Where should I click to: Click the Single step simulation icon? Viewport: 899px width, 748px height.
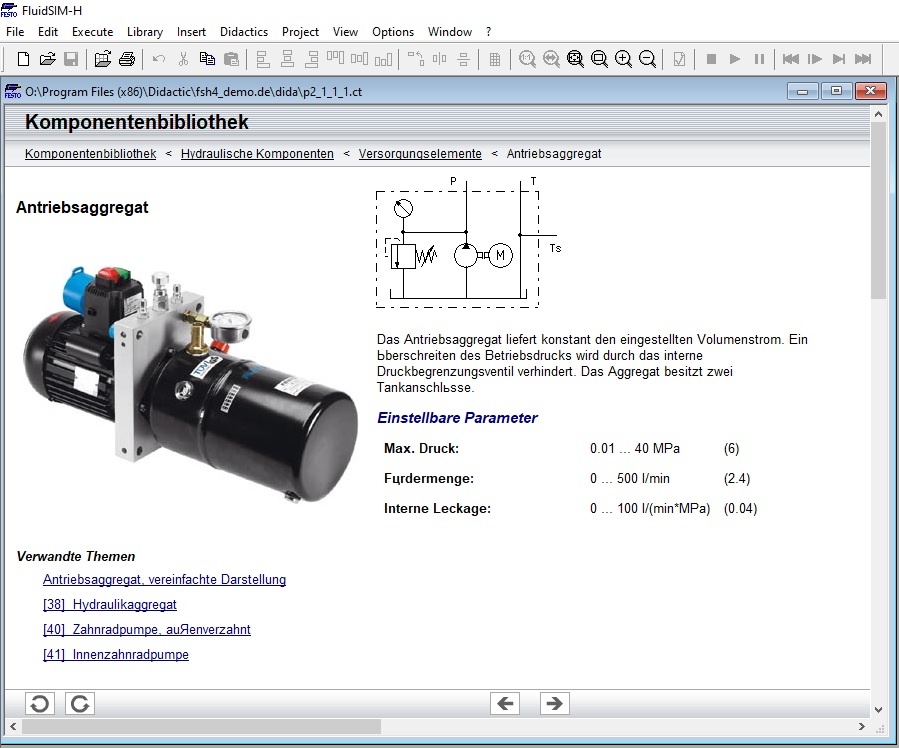815,59
